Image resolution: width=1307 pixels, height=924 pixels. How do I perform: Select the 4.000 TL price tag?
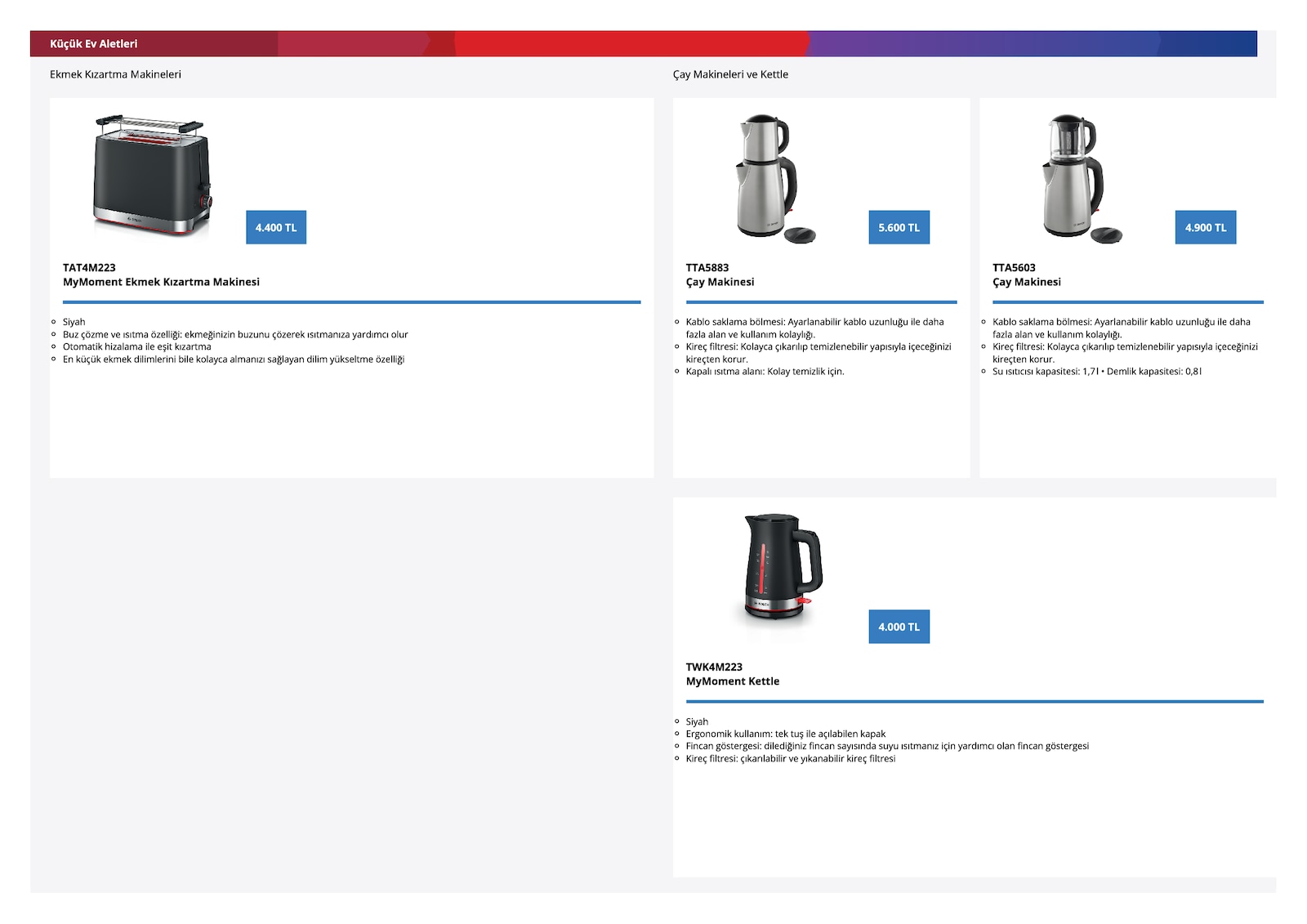point(899,627)
